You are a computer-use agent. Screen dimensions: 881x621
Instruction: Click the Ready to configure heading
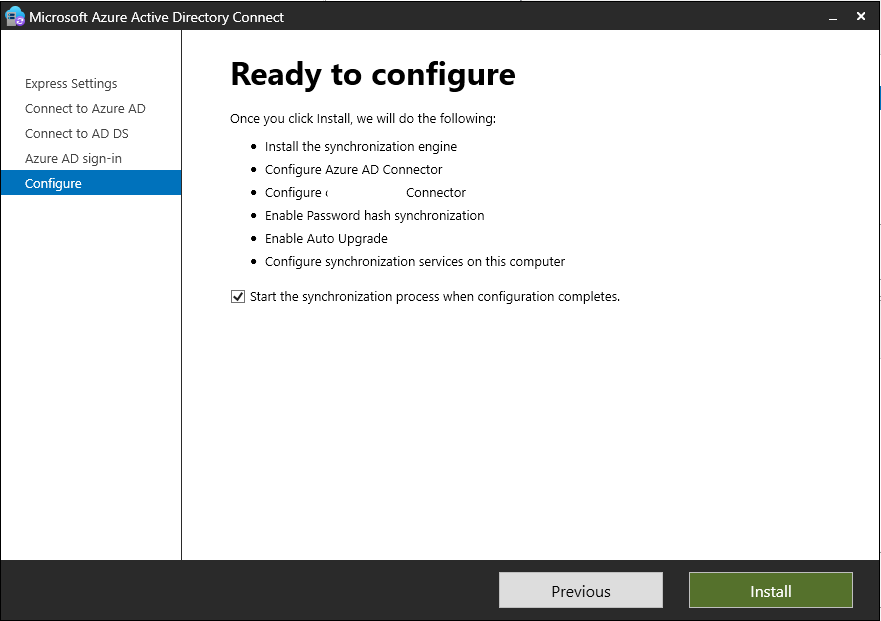click(373, 74)
